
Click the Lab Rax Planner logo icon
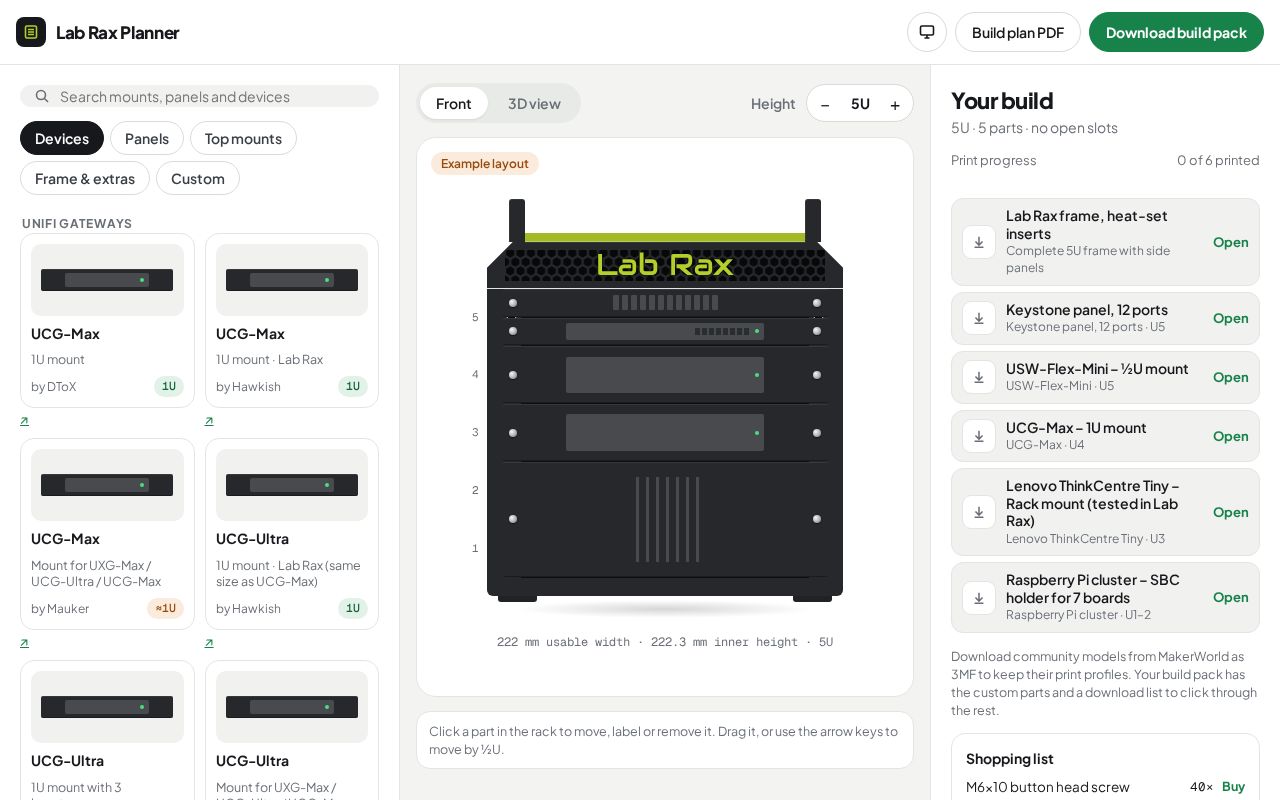click(31, 32)
